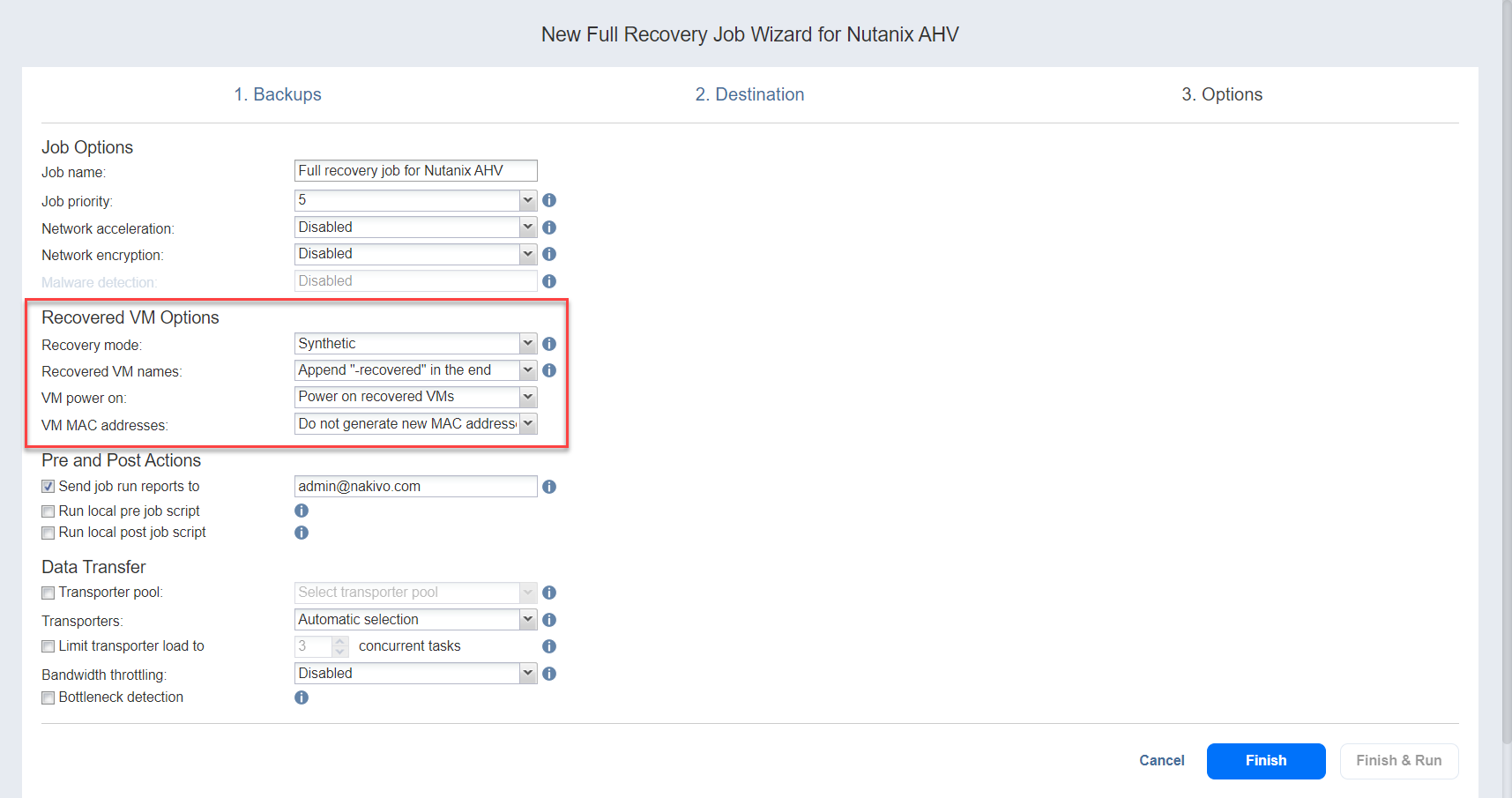
Task: Click the Job name text field
Action: 415,171
